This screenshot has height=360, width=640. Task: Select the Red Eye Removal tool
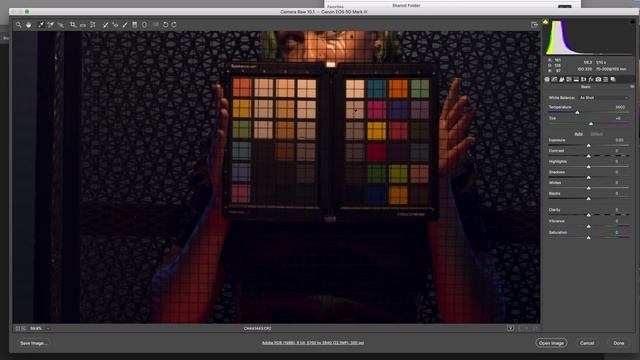click(x=115, y=25)
